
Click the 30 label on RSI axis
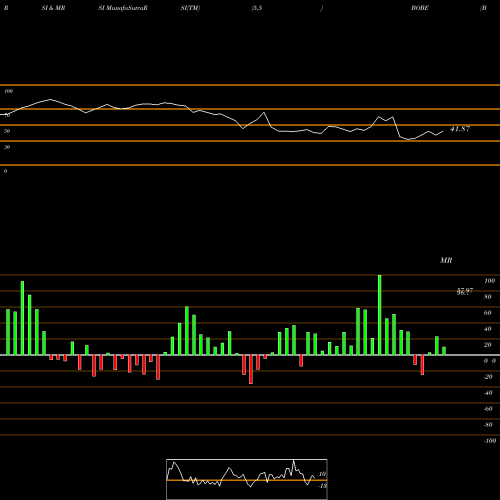point(7,147)
